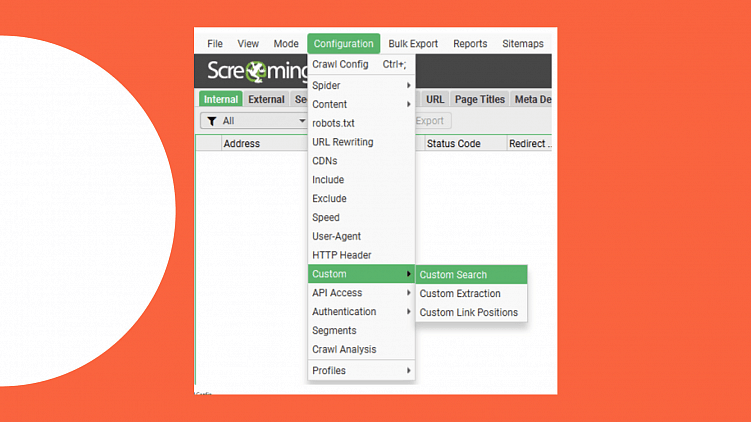Click the Export button

[x=432, y=121]
